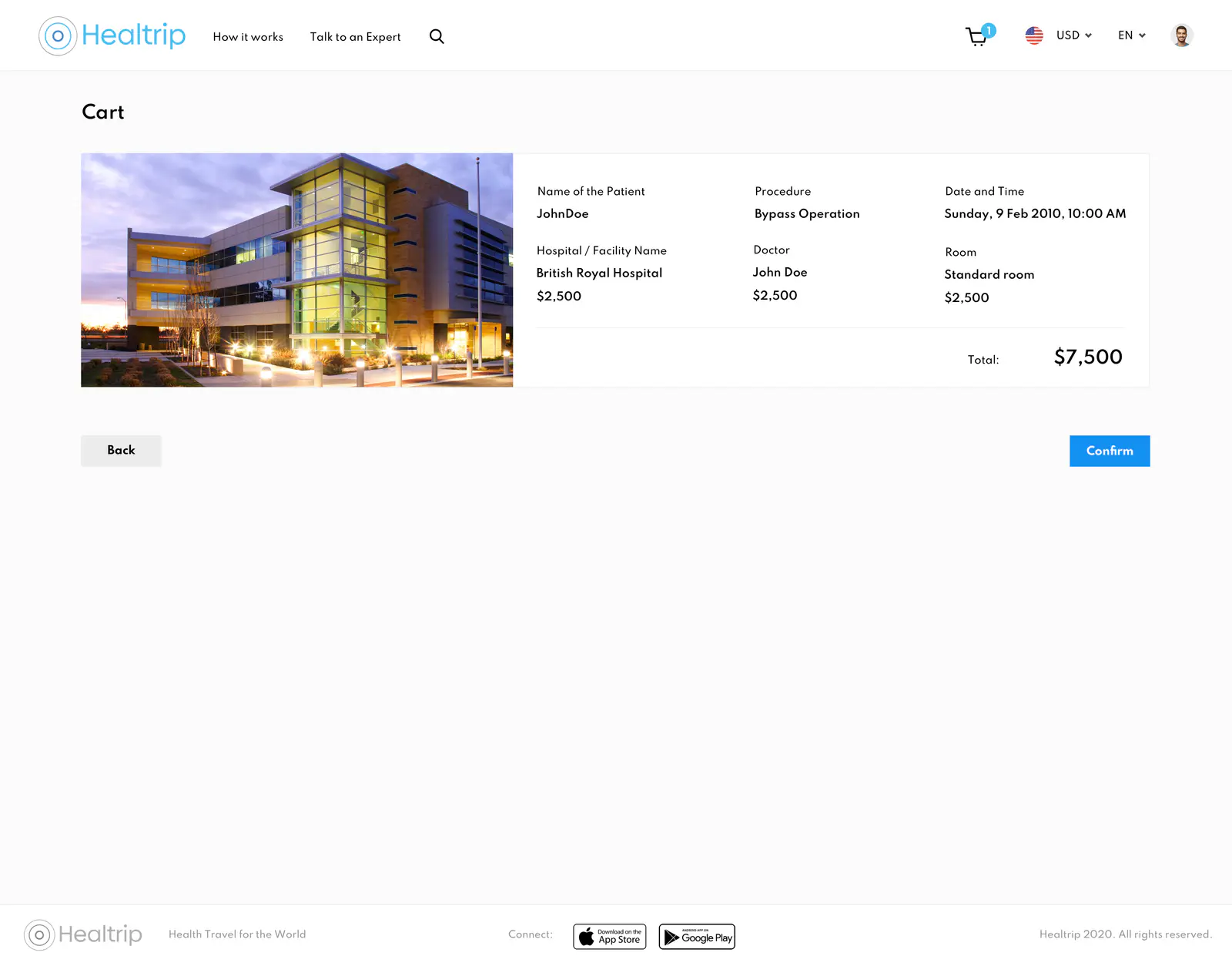Open the How it works menu item
Viewport: 1232px width, 966px height.
248,37
